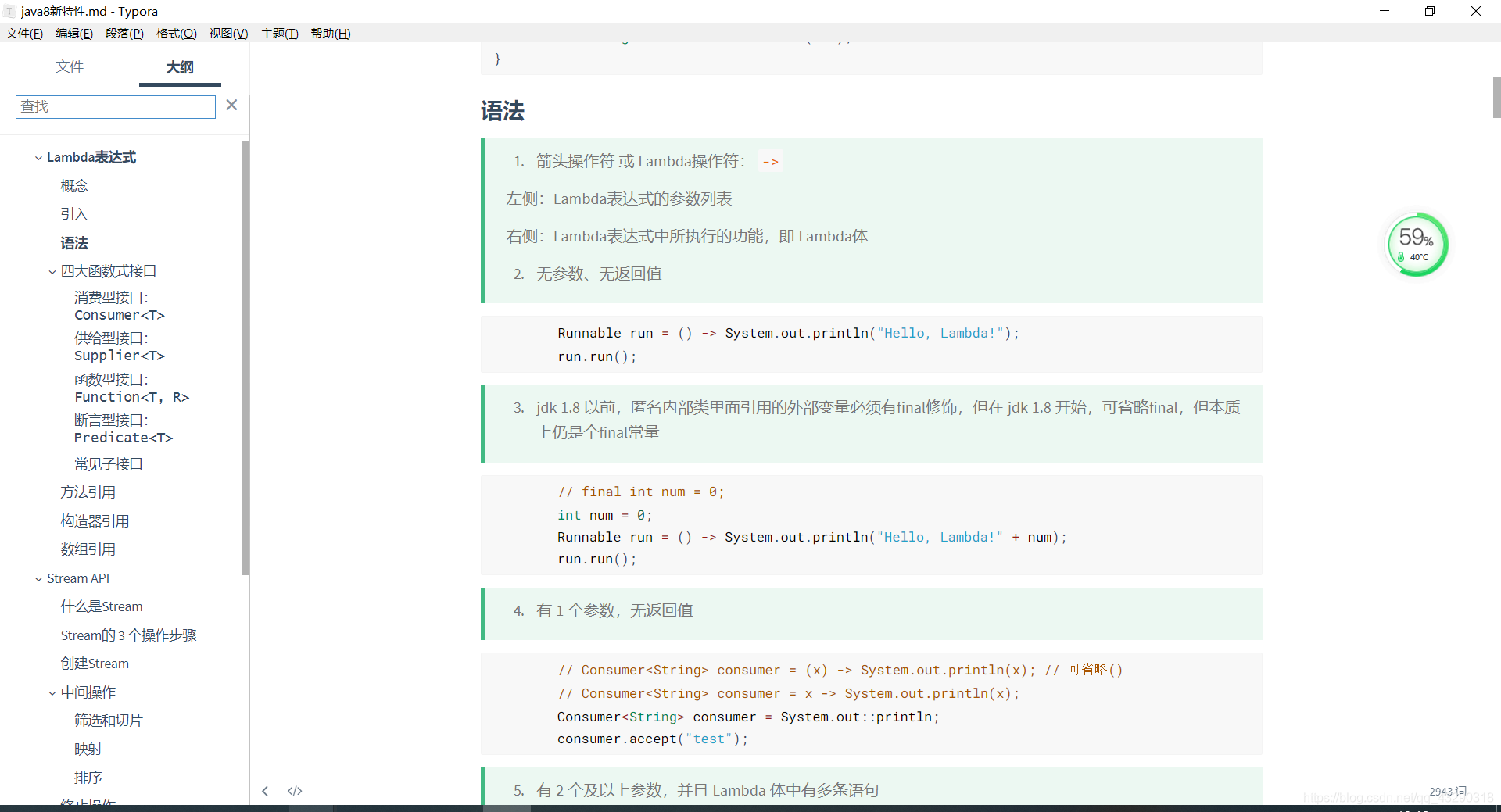Click the inline -> code operator
This screenshot has width=1501, height=812.
(771, 162)
